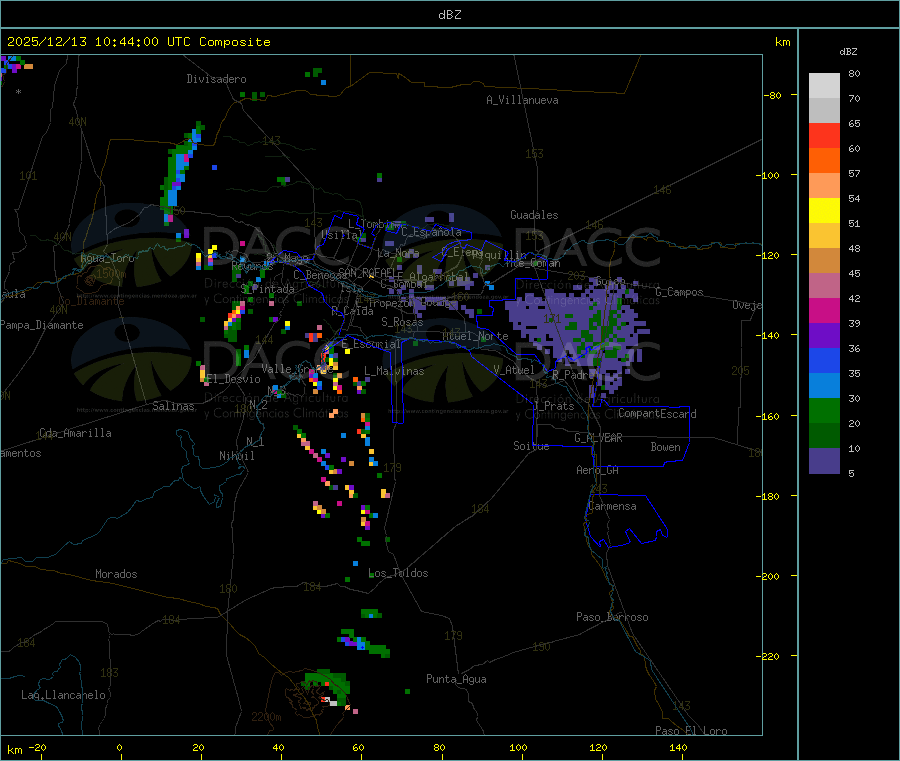Click the 20 dBZ green legend swatch
This screenshot has width=900, height=761.
824,410
